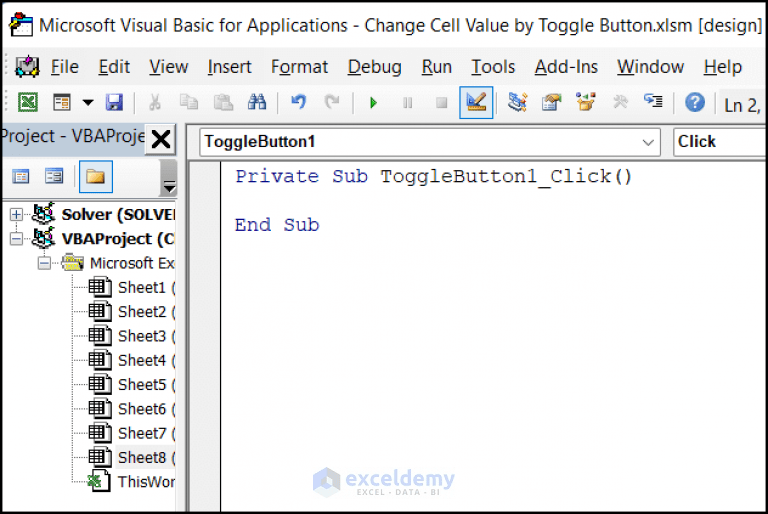Click the Private Sub ToggleButton1_Click() line
The height and width of the screenshot is (514, 768).
(x=433, y=176)
